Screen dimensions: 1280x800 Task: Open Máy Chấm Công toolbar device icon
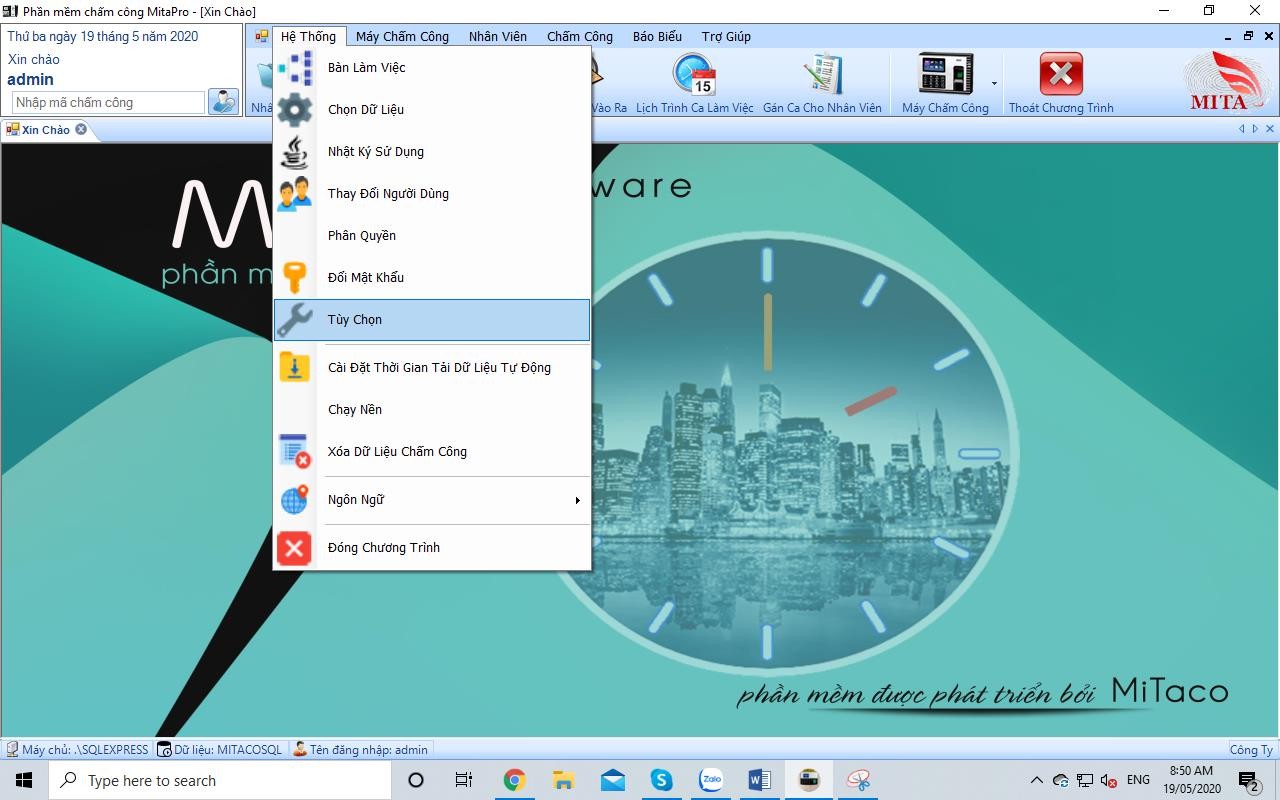945,76
